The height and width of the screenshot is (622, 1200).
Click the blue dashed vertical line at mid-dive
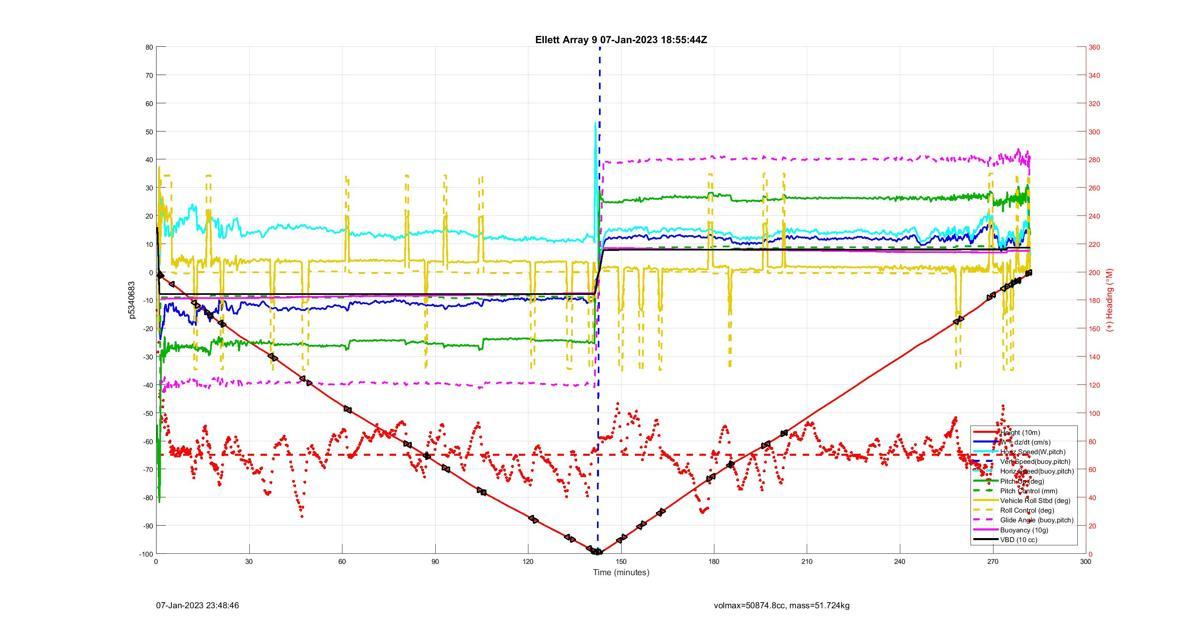tap(599, 300)
